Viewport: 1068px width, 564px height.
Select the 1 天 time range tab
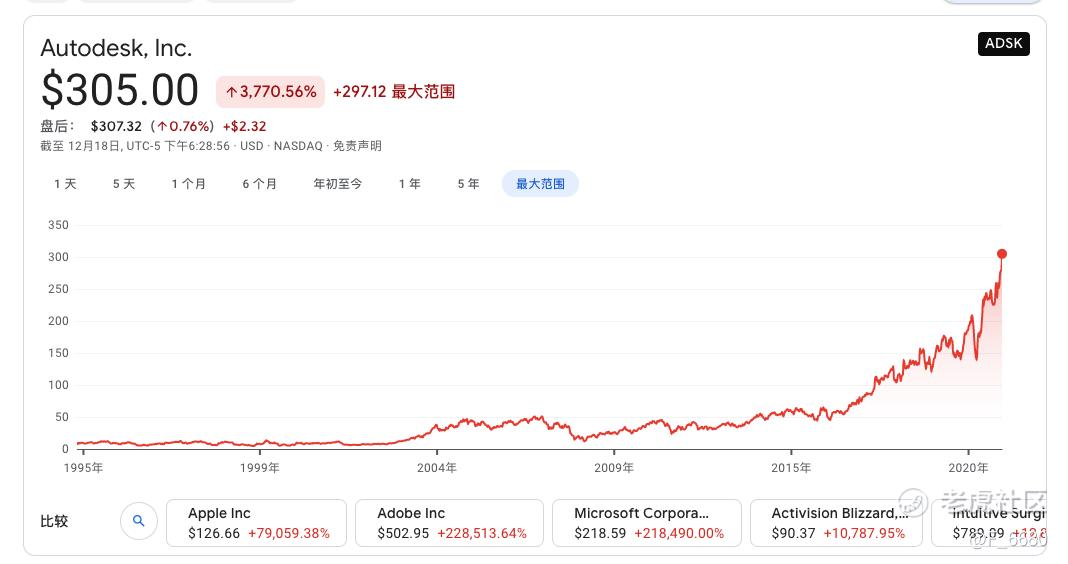coord(65,184)
